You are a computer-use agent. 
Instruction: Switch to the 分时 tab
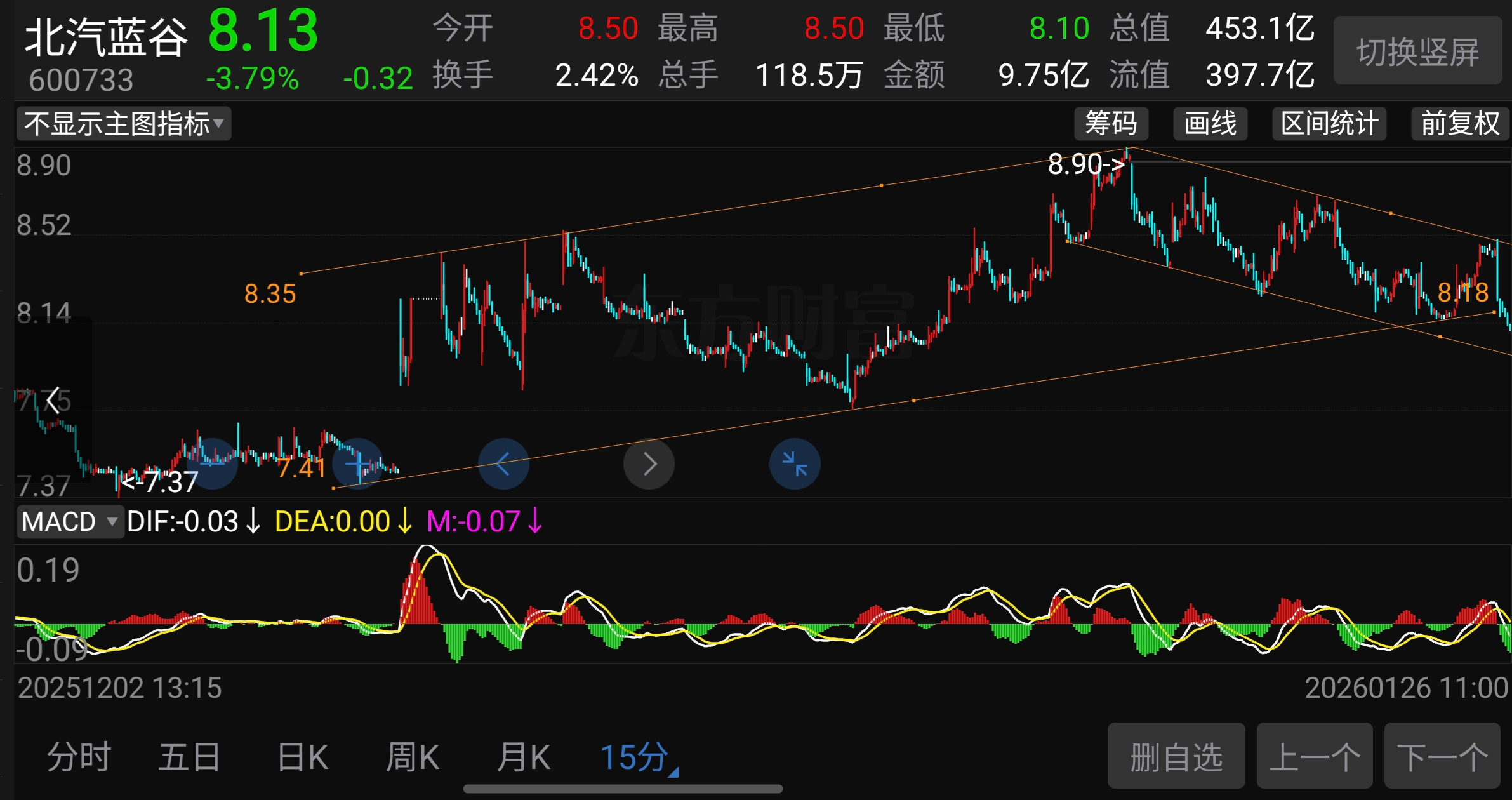point(79,757)
